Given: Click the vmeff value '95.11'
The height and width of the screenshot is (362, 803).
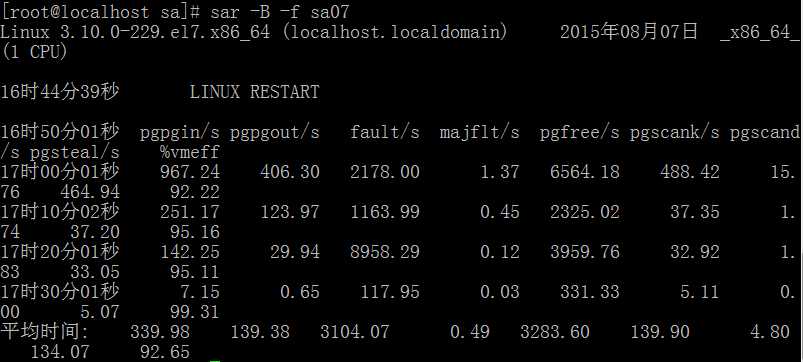Looking at the screenshot, I should [x=195, y=272].
